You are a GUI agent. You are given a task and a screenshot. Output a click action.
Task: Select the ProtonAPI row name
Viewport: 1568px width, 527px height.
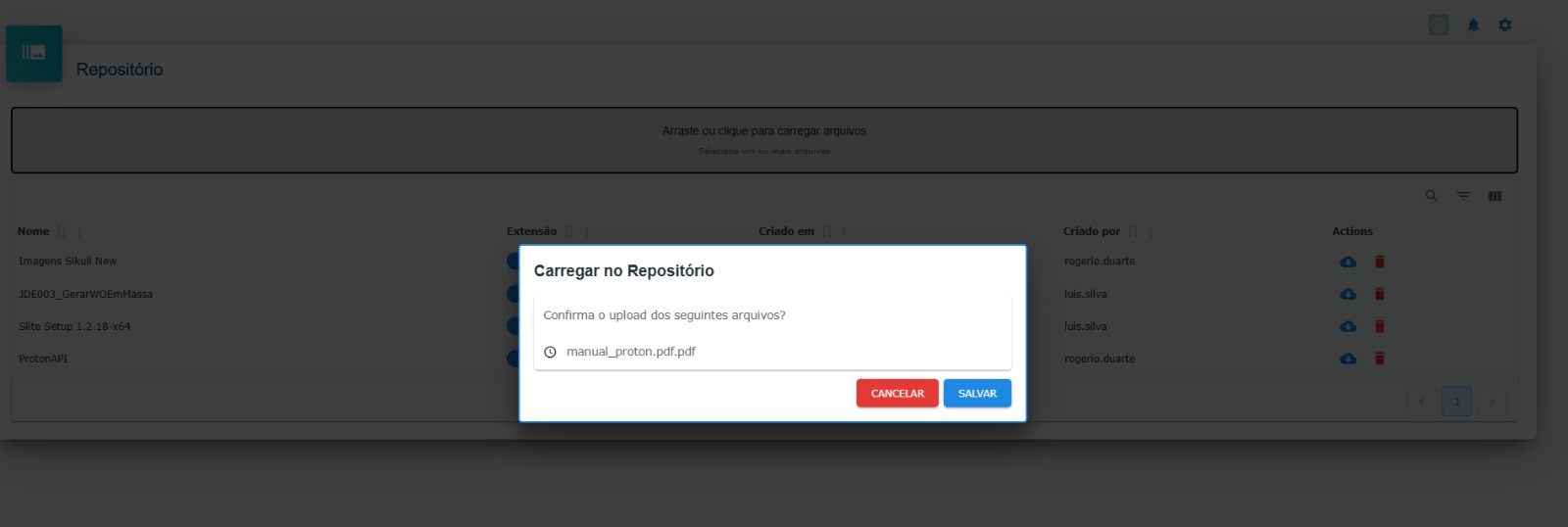tap(43, 359)
